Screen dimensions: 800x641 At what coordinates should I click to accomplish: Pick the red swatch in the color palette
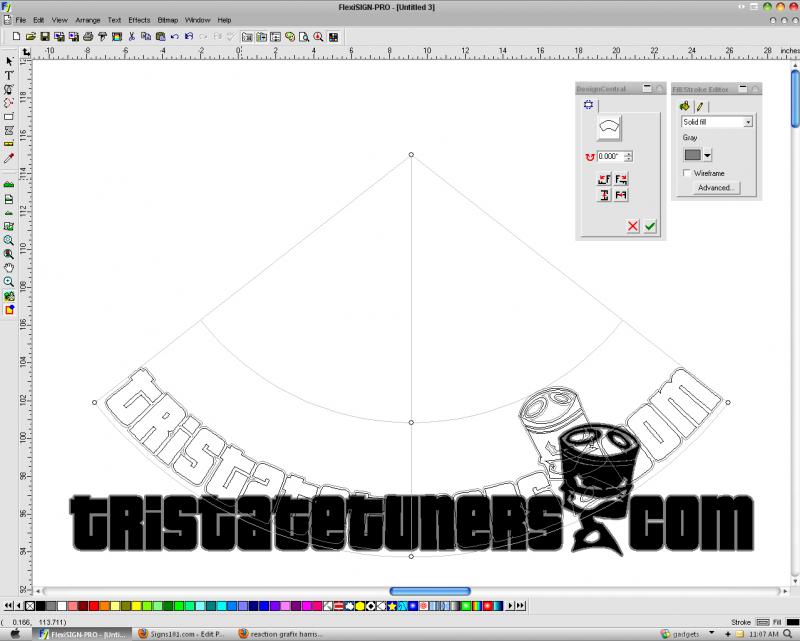click(94, 606)
